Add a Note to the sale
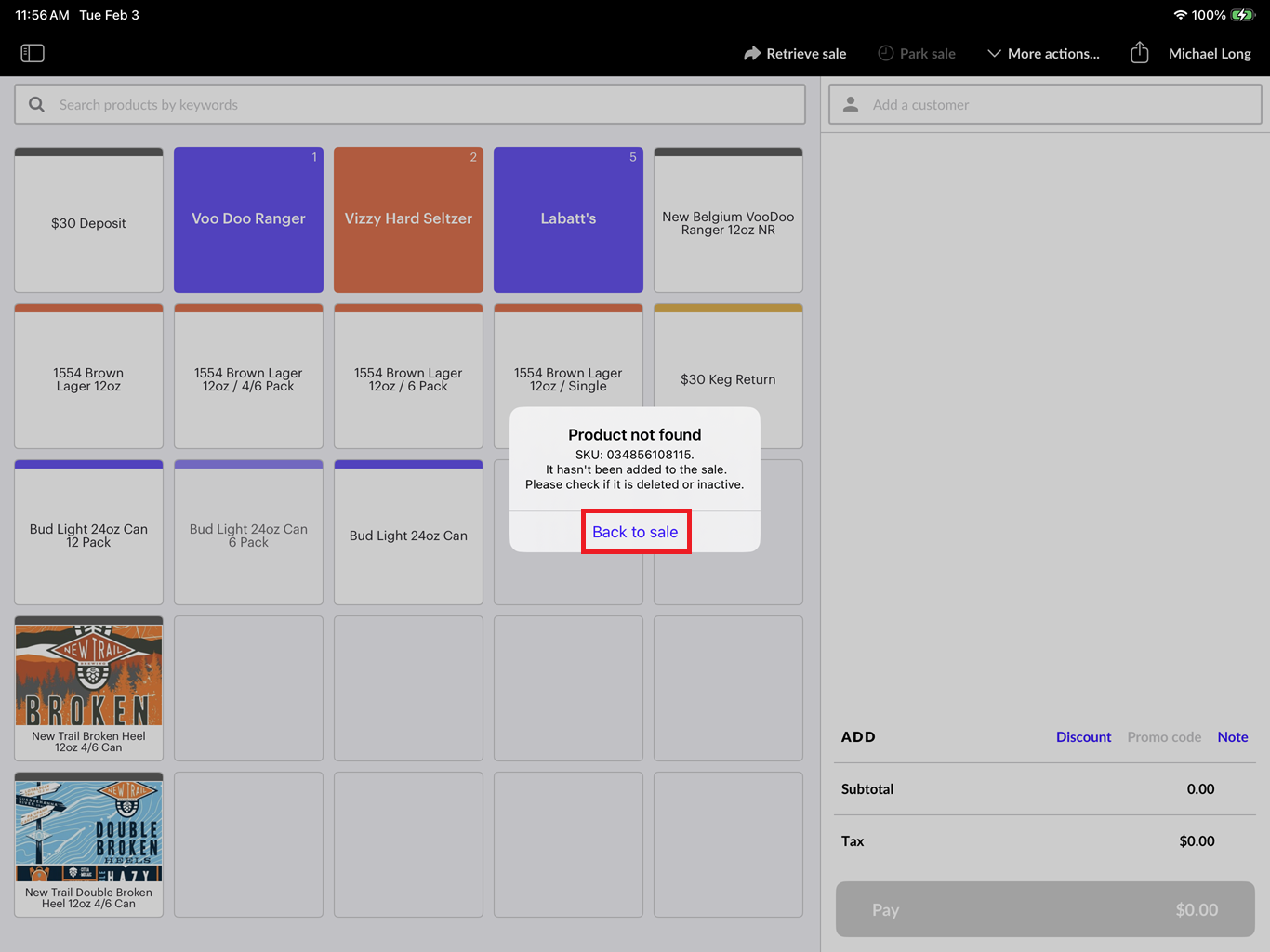The height and width of the screenshot is (952, 1270). coord(1233,737)
